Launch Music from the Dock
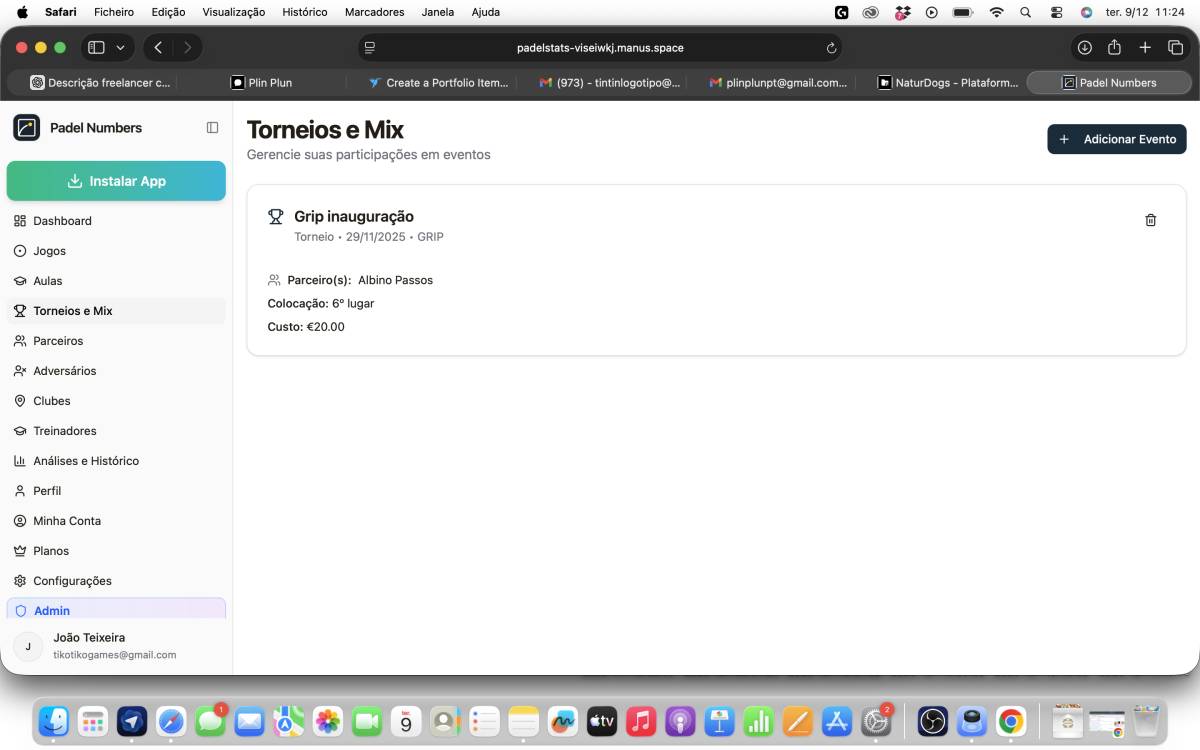 [641, 720]
